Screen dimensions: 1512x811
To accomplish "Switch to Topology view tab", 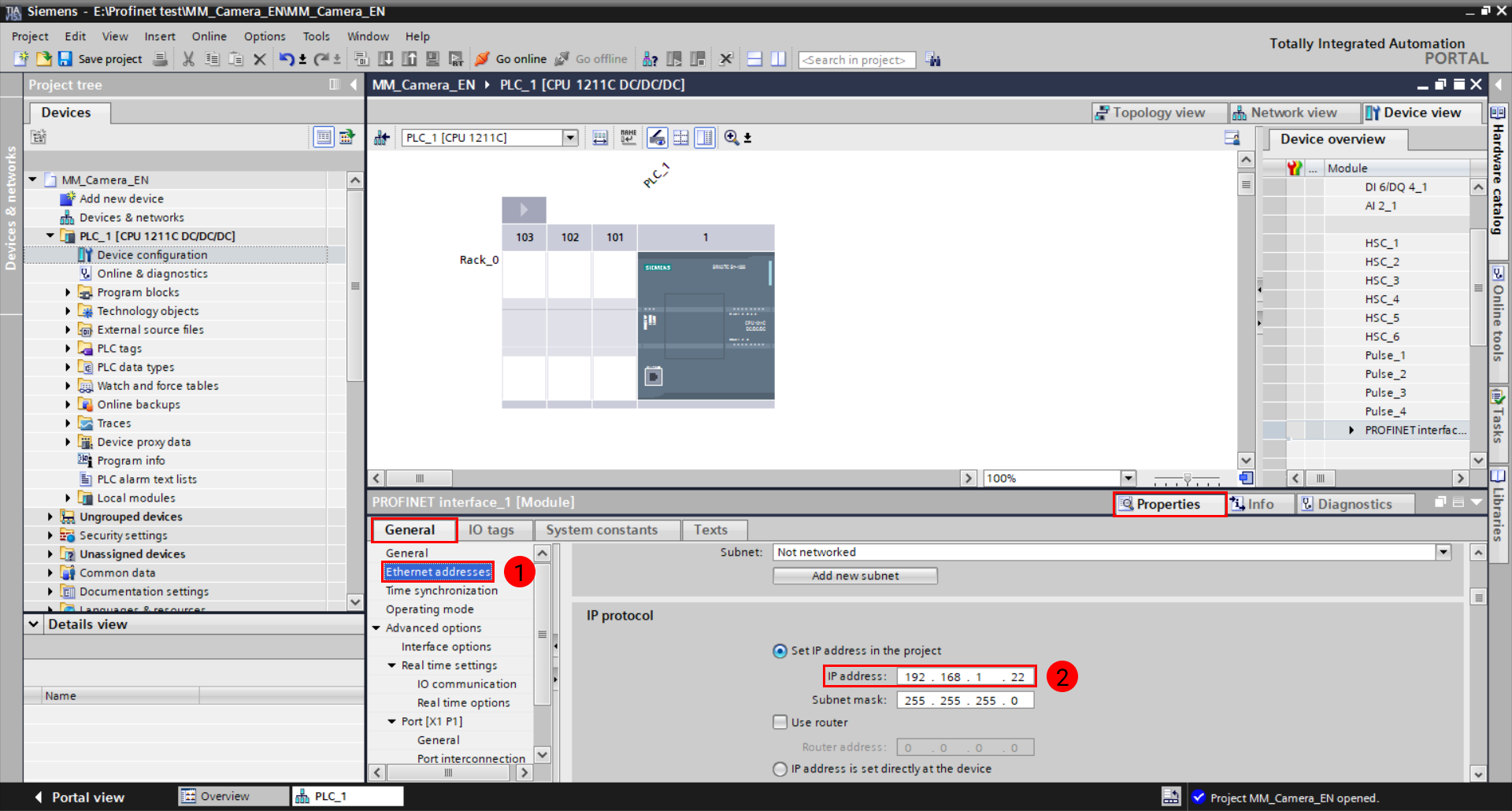I will pyautogui.click(x=1158, y=113).
